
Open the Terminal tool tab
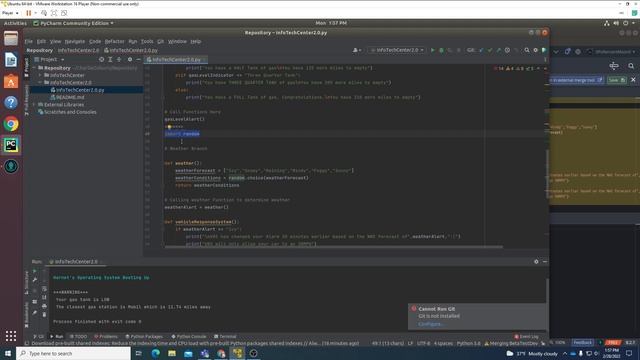tap(225, 337)
